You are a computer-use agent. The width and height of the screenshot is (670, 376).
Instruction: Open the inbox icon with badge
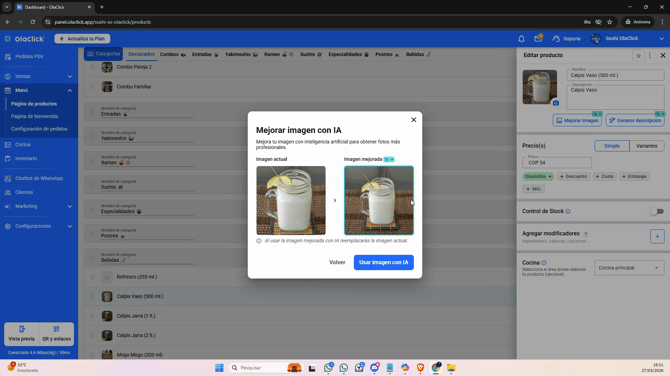pos(538,38)
